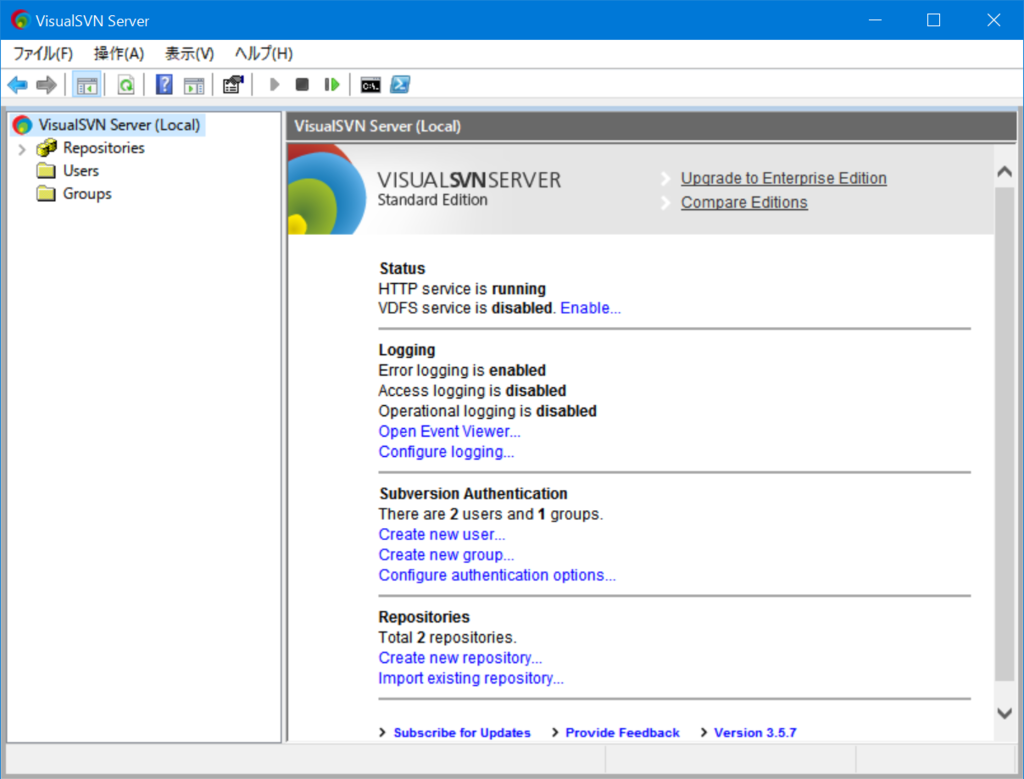Click Import existing repository... link
The width and height of the screenshot is (1024, 779).
tap(471, 678)
